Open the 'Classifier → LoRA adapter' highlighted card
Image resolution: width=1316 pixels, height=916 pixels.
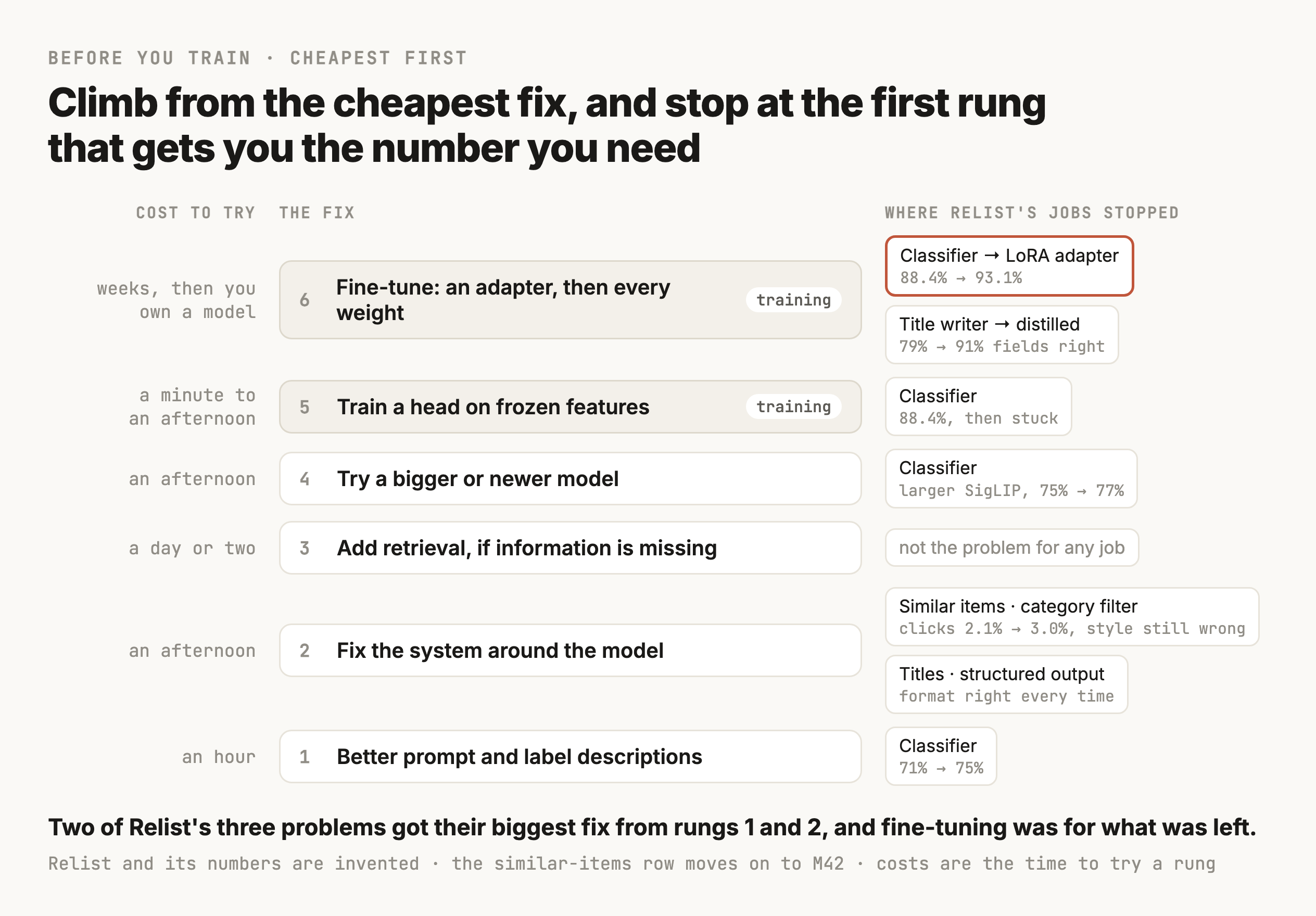(x=1009, y=266)
